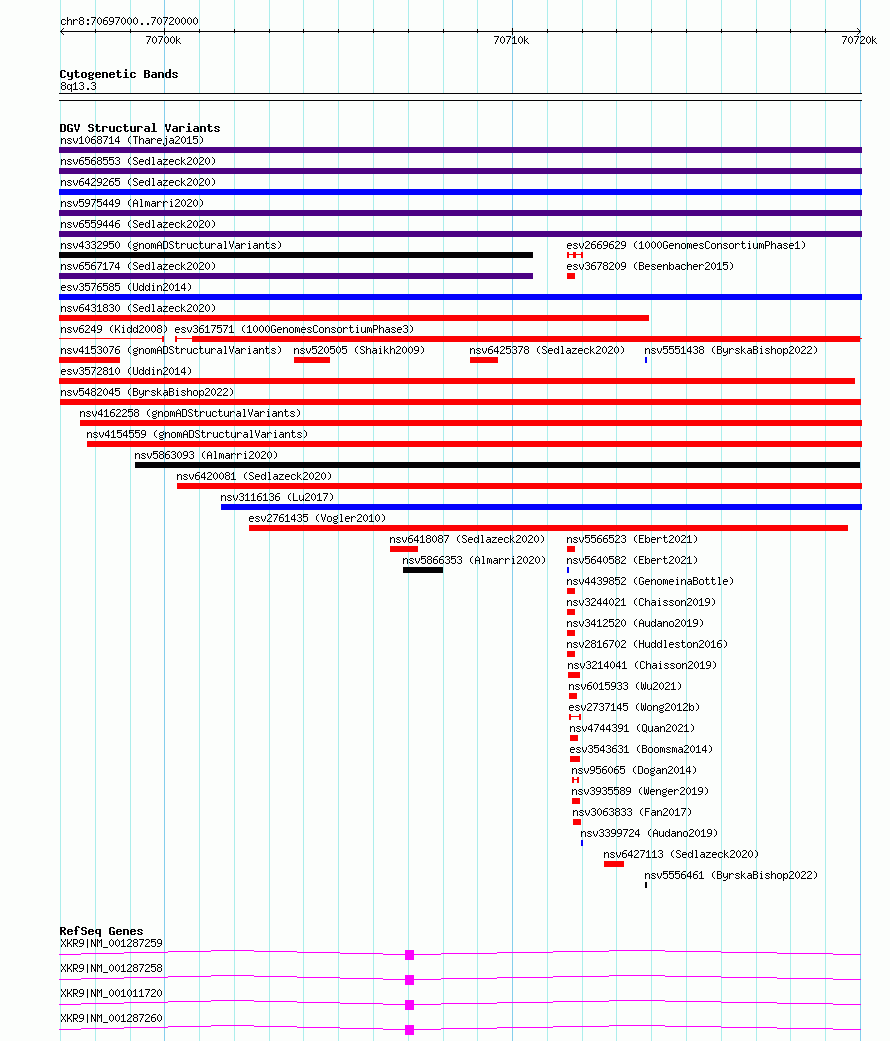Click nsv6418087 (Sedlazeck2020) label
Image resolution: width=890 pixels, height=1041 pixels.
(x=467, y=540)
